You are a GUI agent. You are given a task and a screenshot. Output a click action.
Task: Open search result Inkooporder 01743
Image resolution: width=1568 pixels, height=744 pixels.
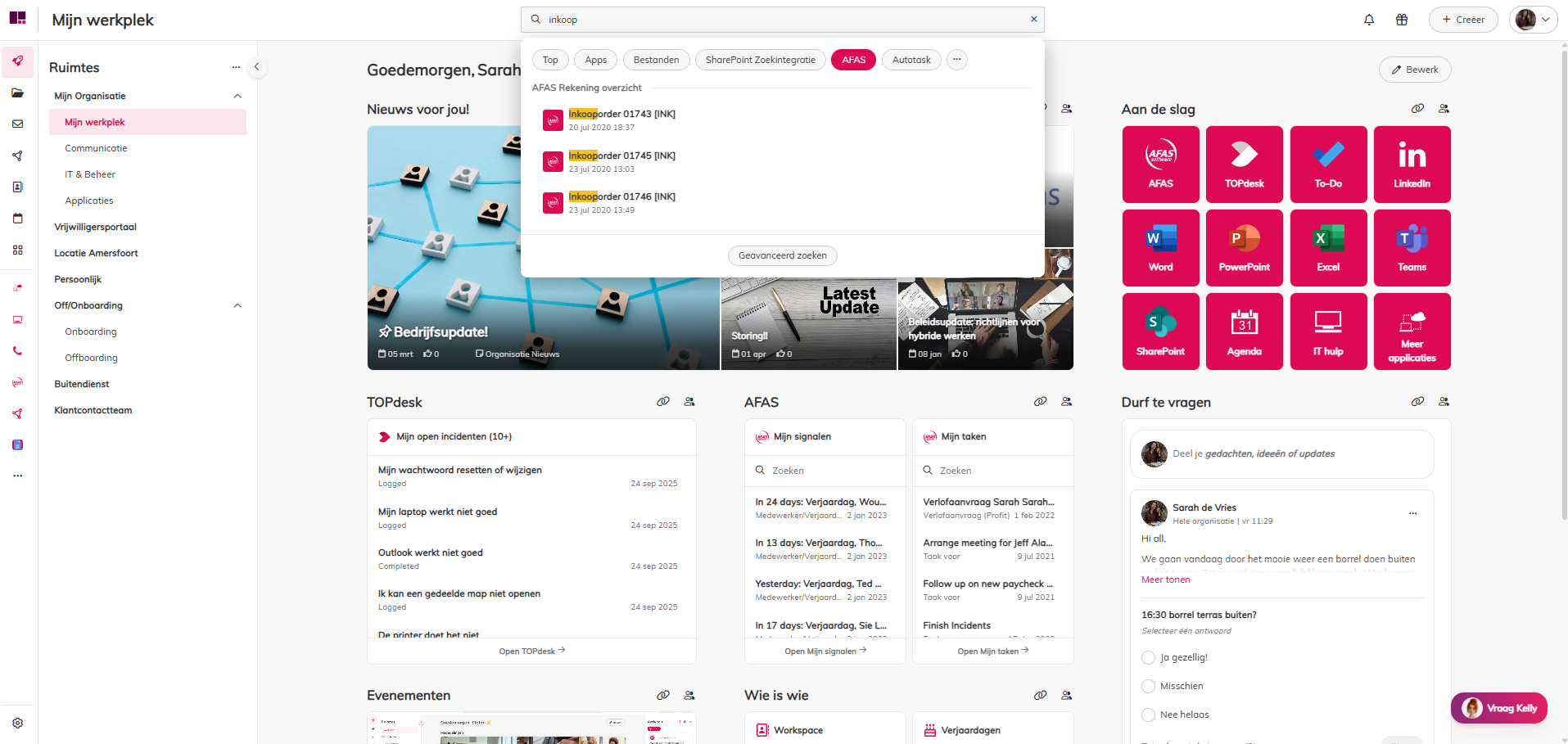(x=783, y=120)
